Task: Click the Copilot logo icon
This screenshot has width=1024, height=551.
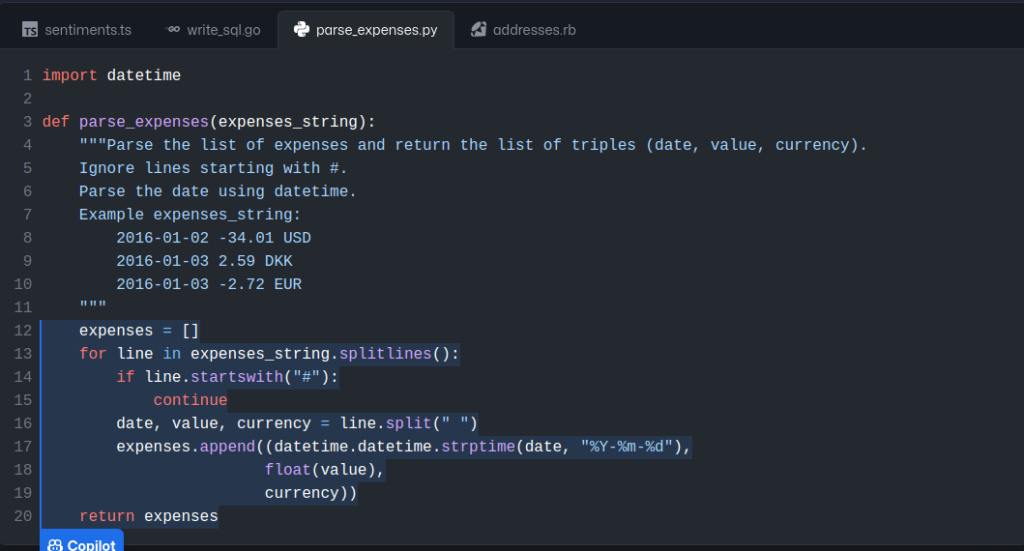Action: [55, 545]
